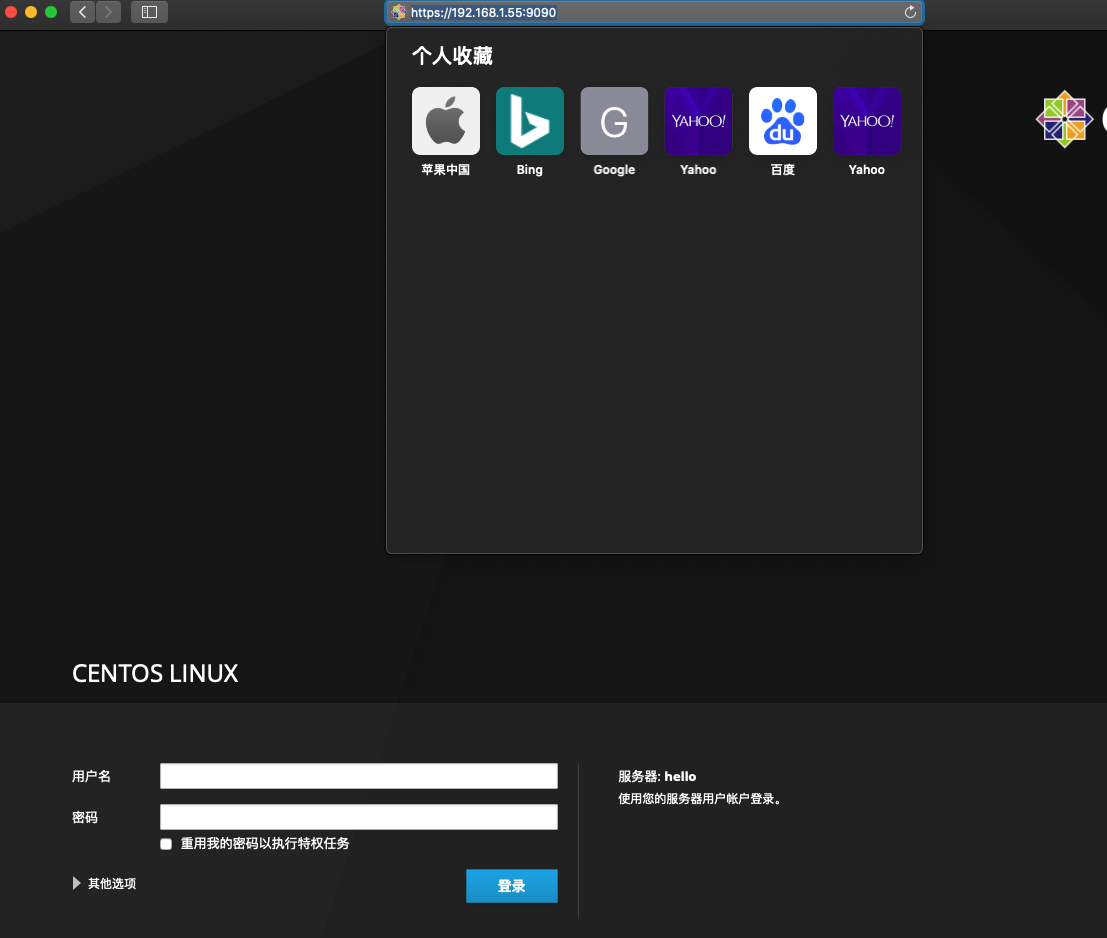Viewport: 1107px width, 938px height.
Task: Click the green full-screen traffic light button
Action: (x=51, y=12)
